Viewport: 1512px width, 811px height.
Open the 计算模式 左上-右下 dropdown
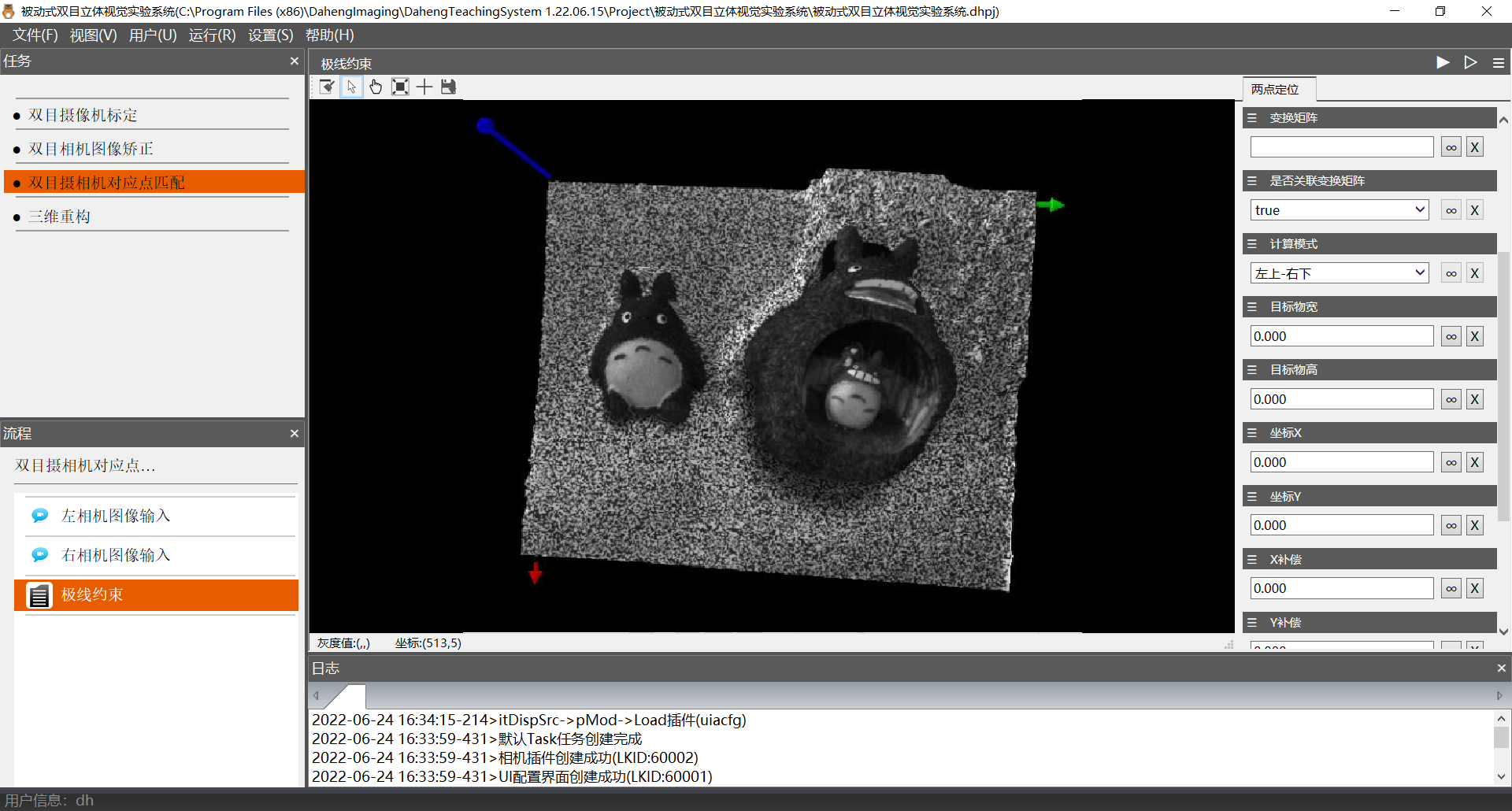1340,273
